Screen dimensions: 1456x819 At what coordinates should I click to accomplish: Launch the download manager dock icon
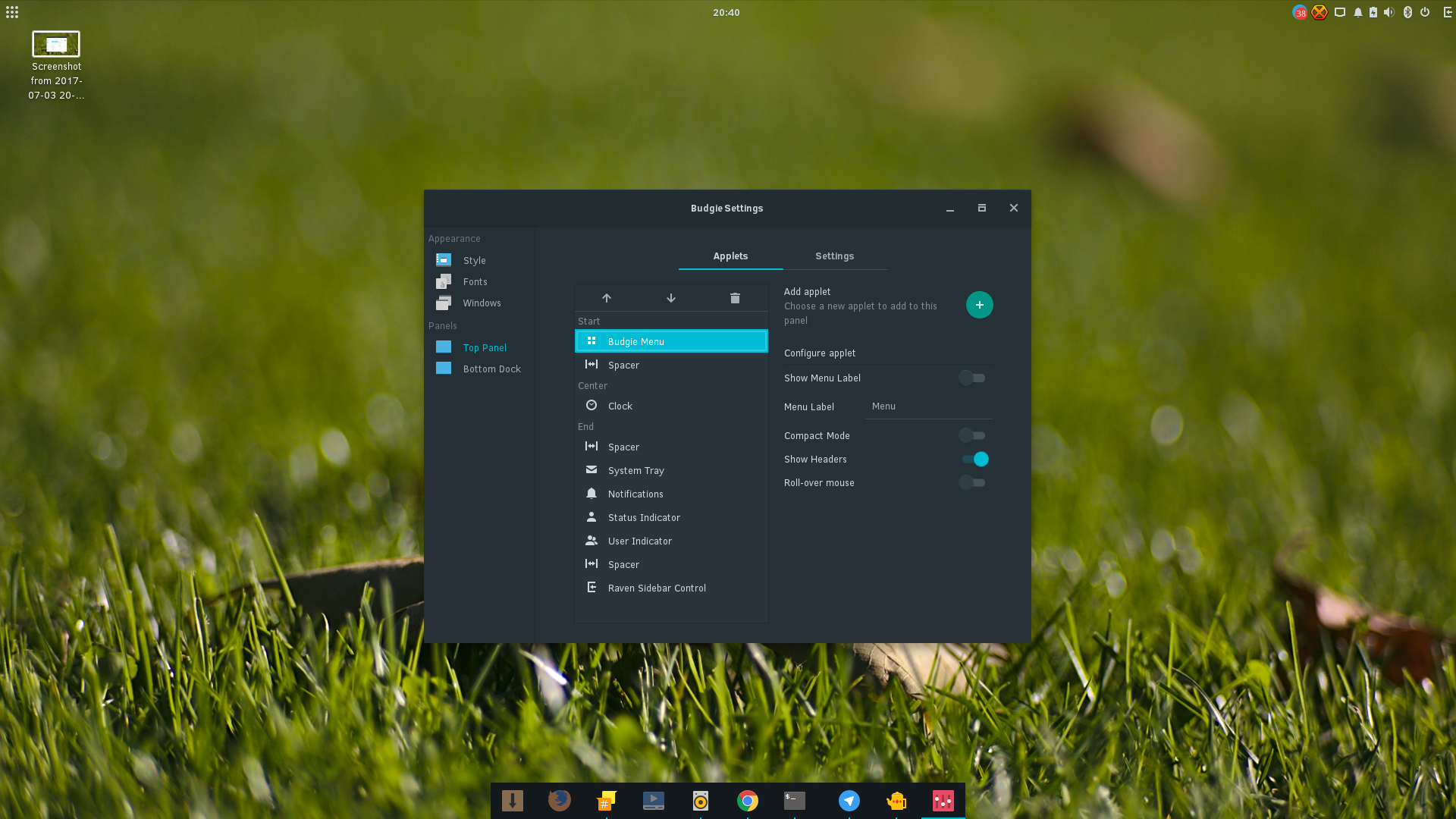513,801
